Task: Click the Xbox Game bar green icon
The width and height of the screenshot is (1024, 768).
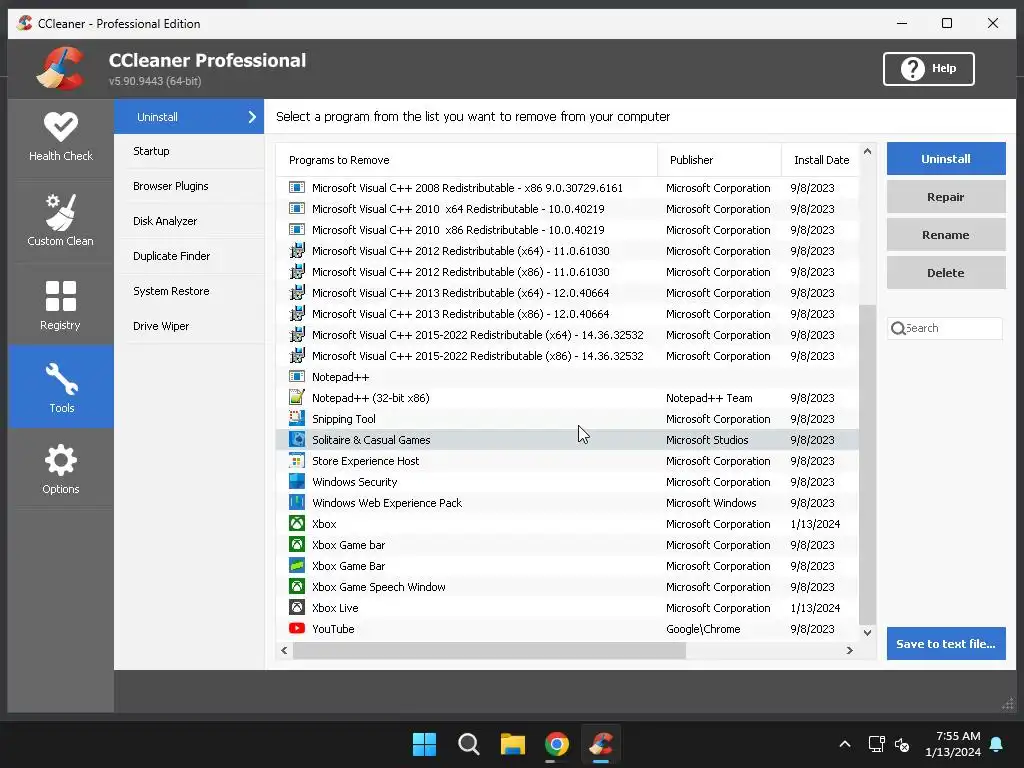Action: click(296, 544)
